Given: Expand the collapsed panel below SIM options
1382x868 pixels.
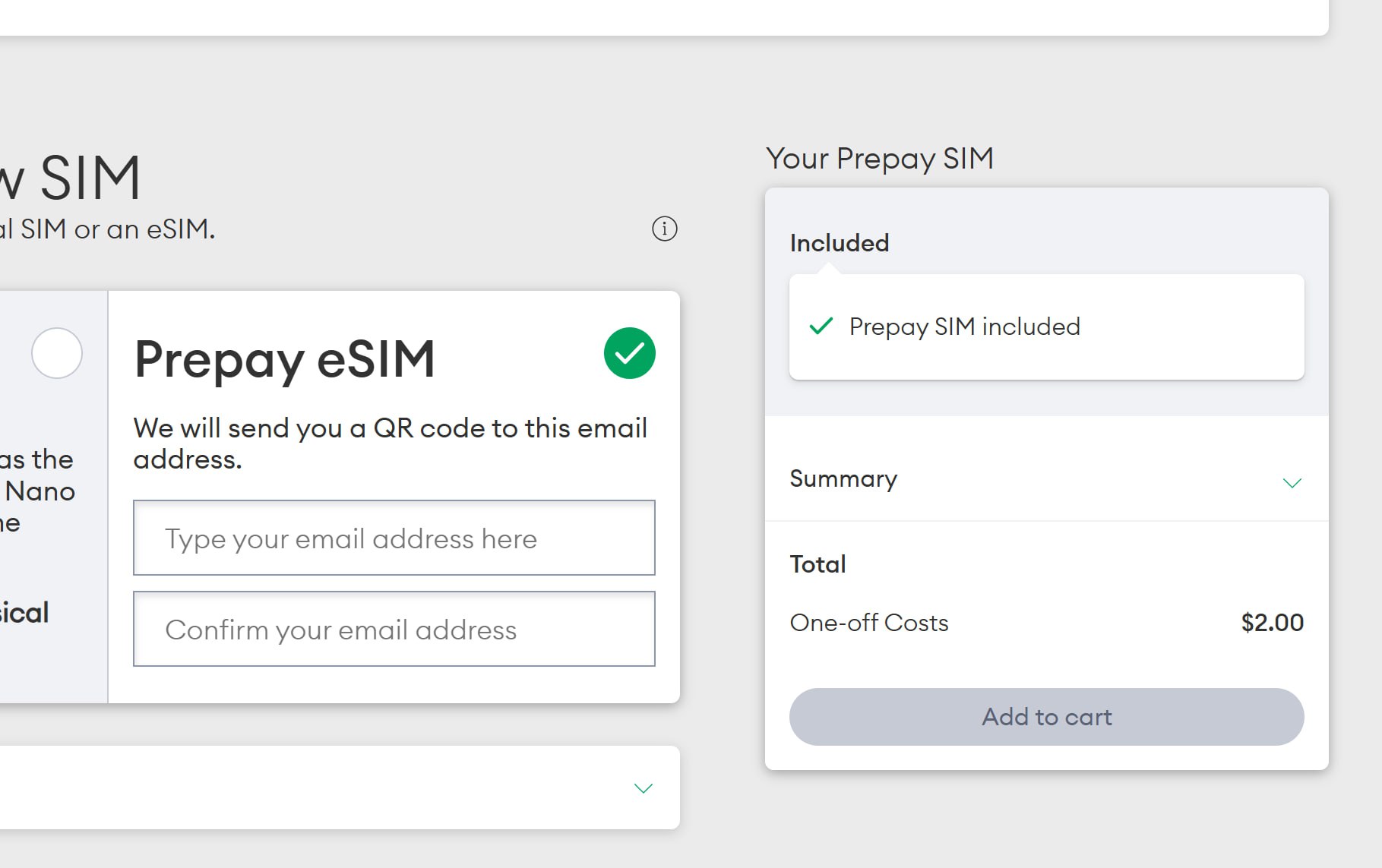Looking at the screenshot, I should point(643,788).
